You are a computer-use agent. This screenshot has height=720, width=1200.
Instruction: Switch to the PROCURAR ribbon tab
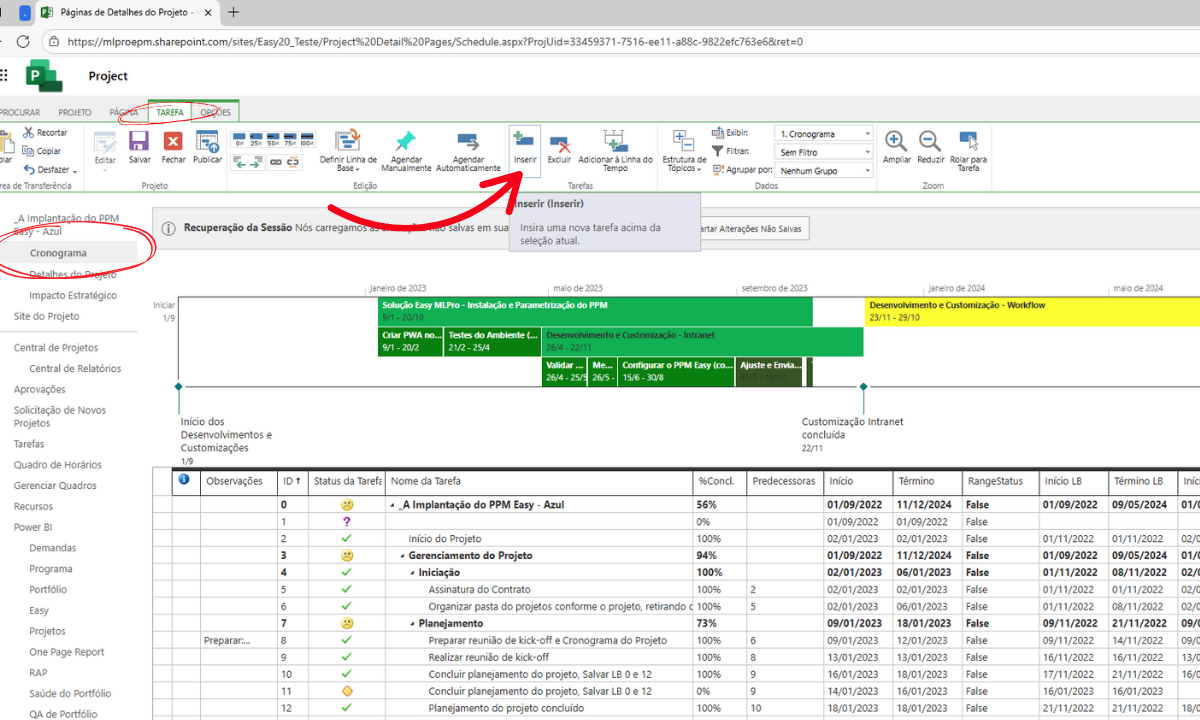click(20, 112)
